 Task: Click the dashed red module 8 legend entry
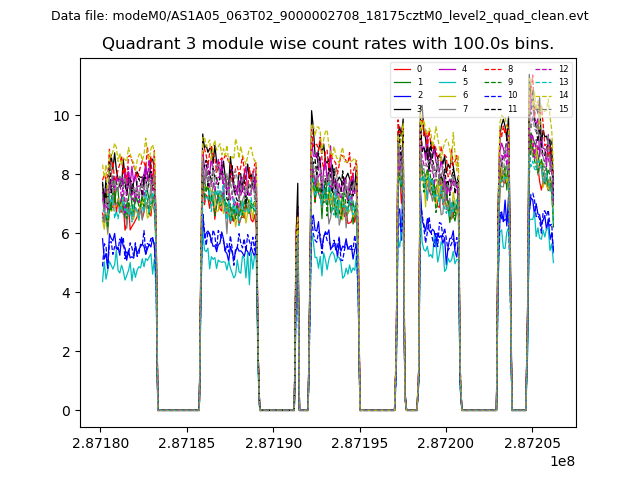492,69
